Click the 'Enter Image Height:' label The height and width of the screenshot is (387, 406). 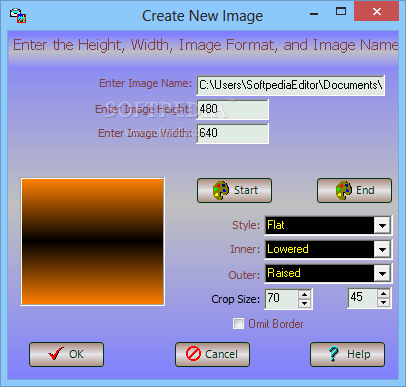tap(144, 109)
